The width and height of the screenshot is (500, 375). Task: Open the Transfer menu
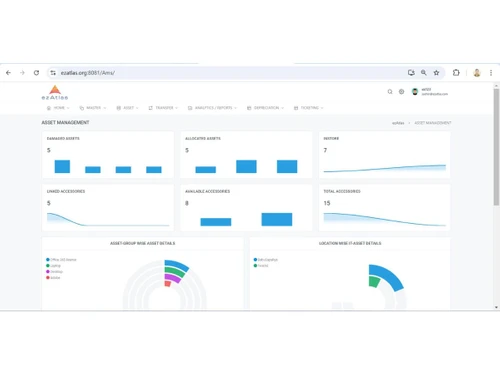pyautogui.click(x=163, y=108)
